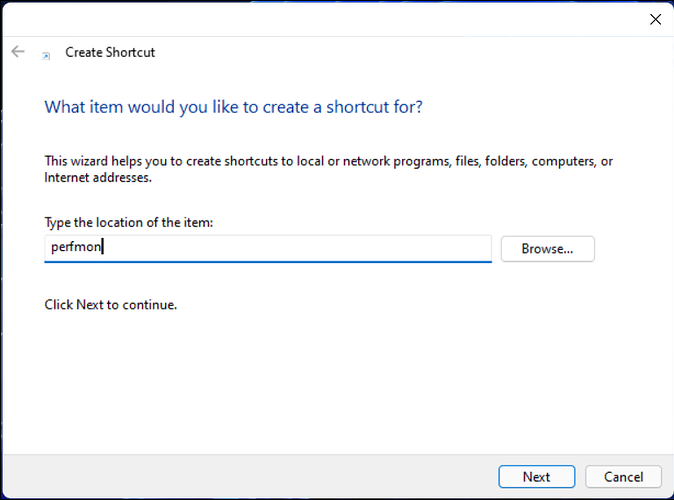Click the blank area of the location box after perfmon

[297, 247]
